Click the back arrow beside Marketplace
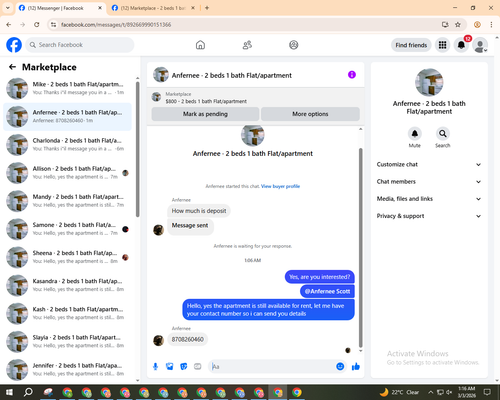The width and height of the screenshot is (500, 400). point(12,67)
